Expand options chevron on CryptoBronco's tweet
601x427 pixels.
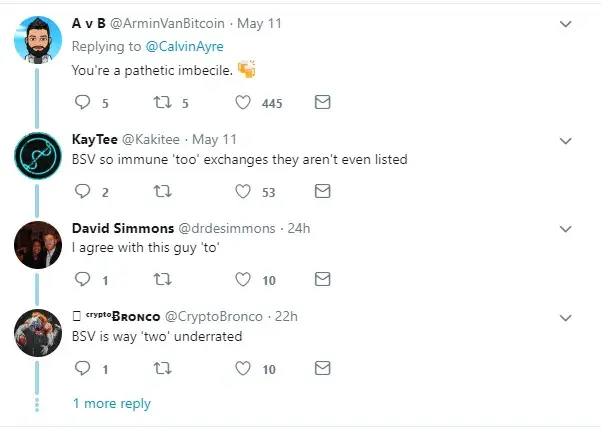[565, 318]
